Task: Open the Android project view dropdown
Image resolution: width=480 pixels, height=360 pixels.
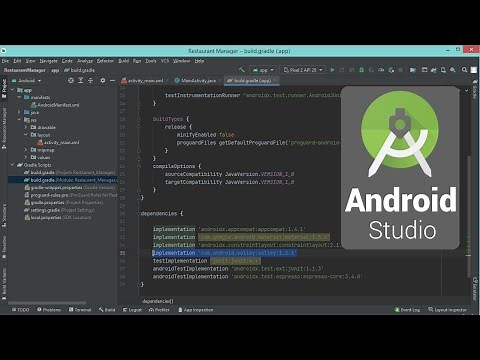Action: click(x=26, y=80)
